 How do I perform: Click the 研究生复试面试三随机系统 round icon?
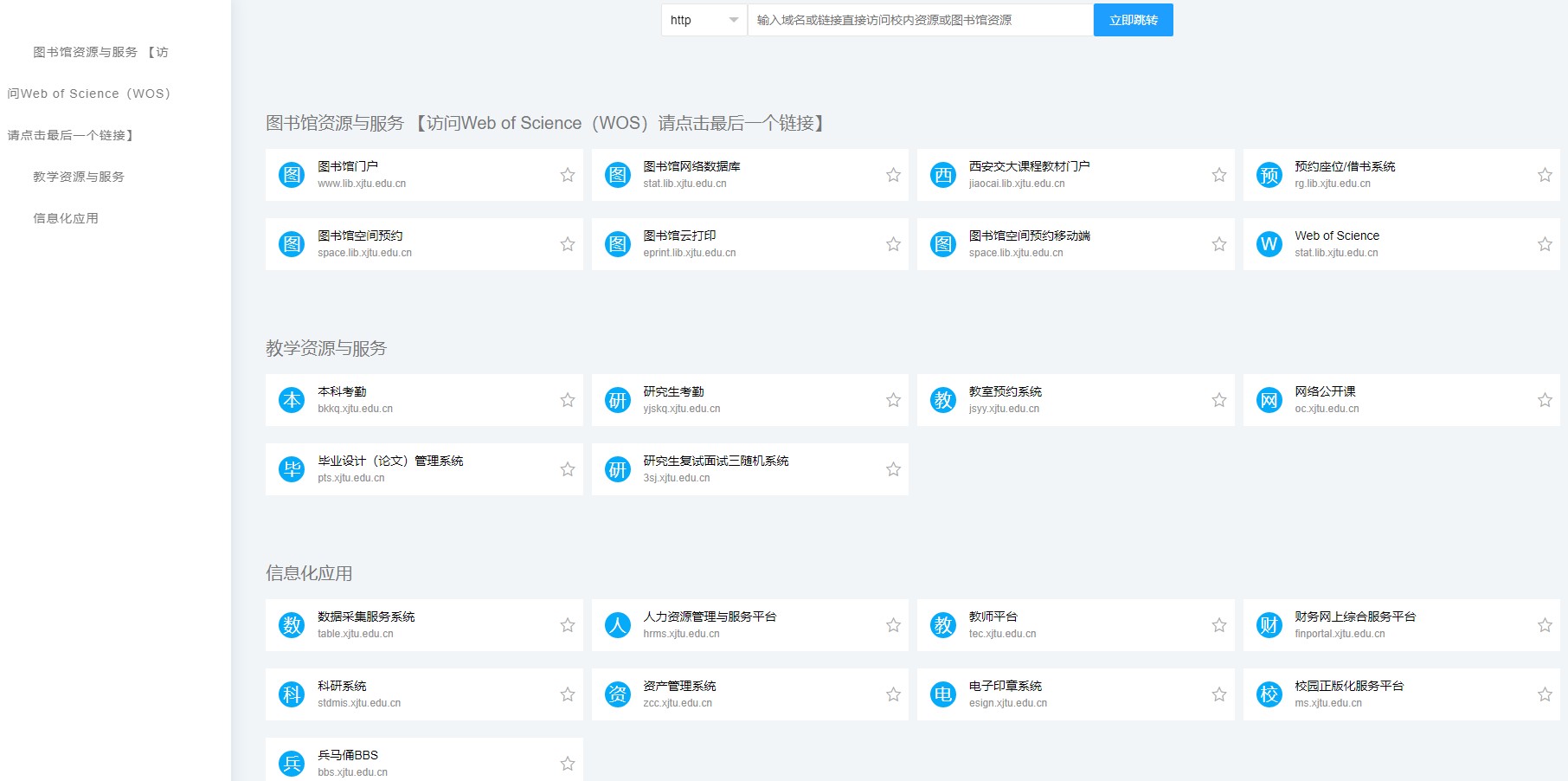click(x=618, y=469)
